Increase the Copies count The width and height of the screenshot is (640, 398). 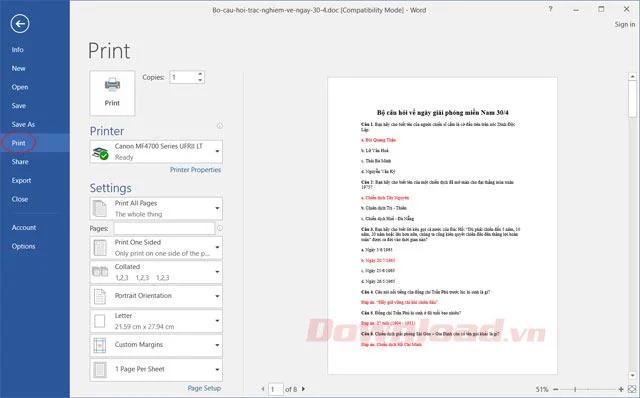[x=200, y=74]
